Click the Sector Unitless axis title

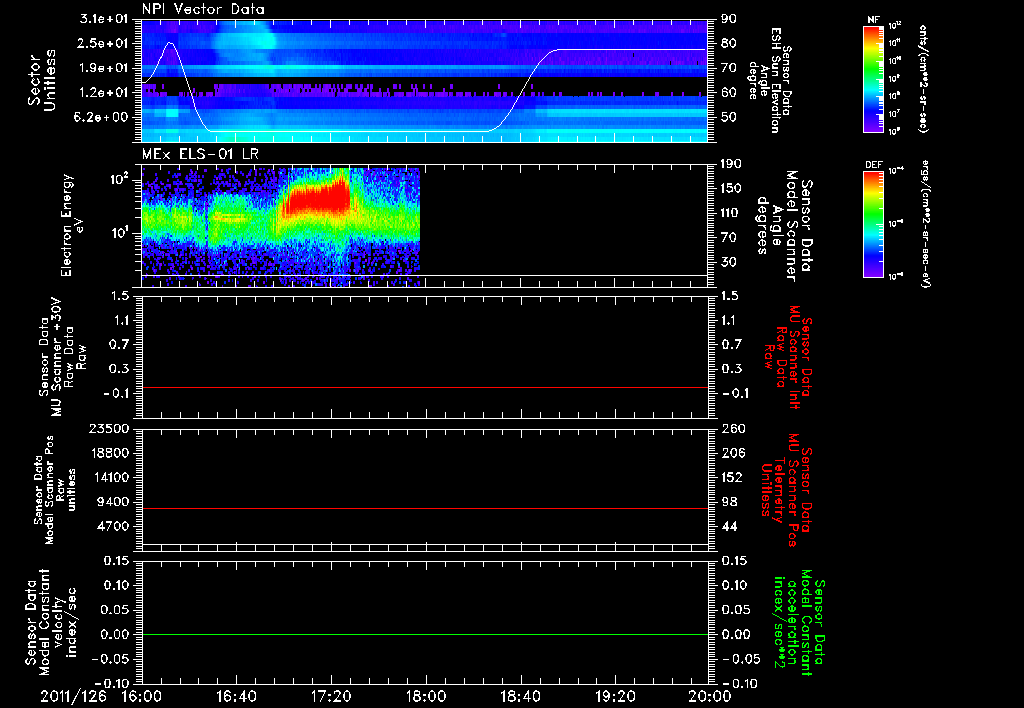pyautogui.click(x=42, y=80)
